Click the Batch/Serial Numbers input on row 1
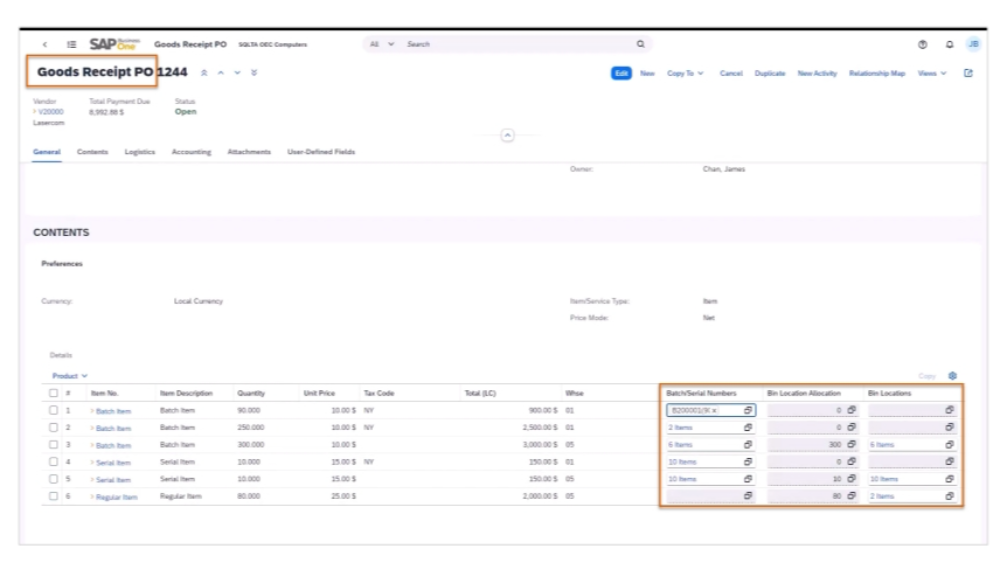This screenshot has height=581, width=1000. click(x=700, y=409)
